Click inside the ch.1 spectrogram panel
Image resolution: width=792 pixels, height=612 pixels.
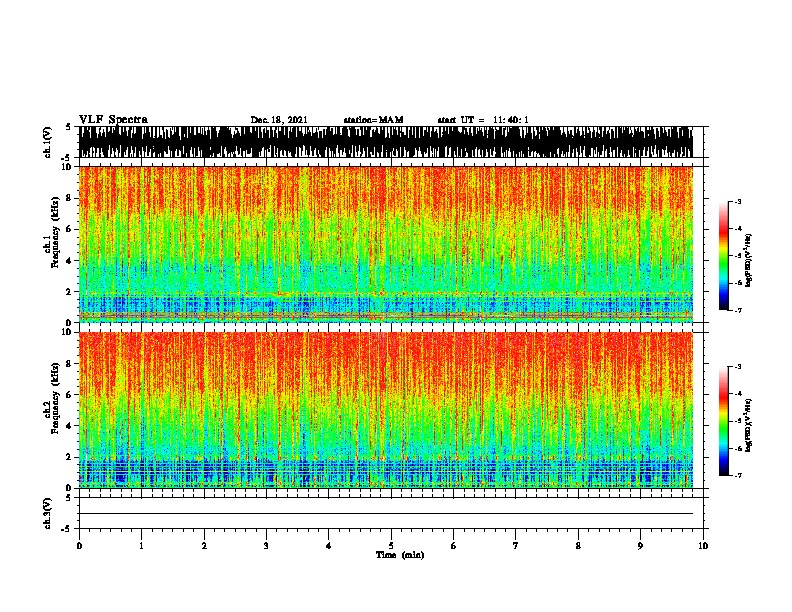coord(385,244)
